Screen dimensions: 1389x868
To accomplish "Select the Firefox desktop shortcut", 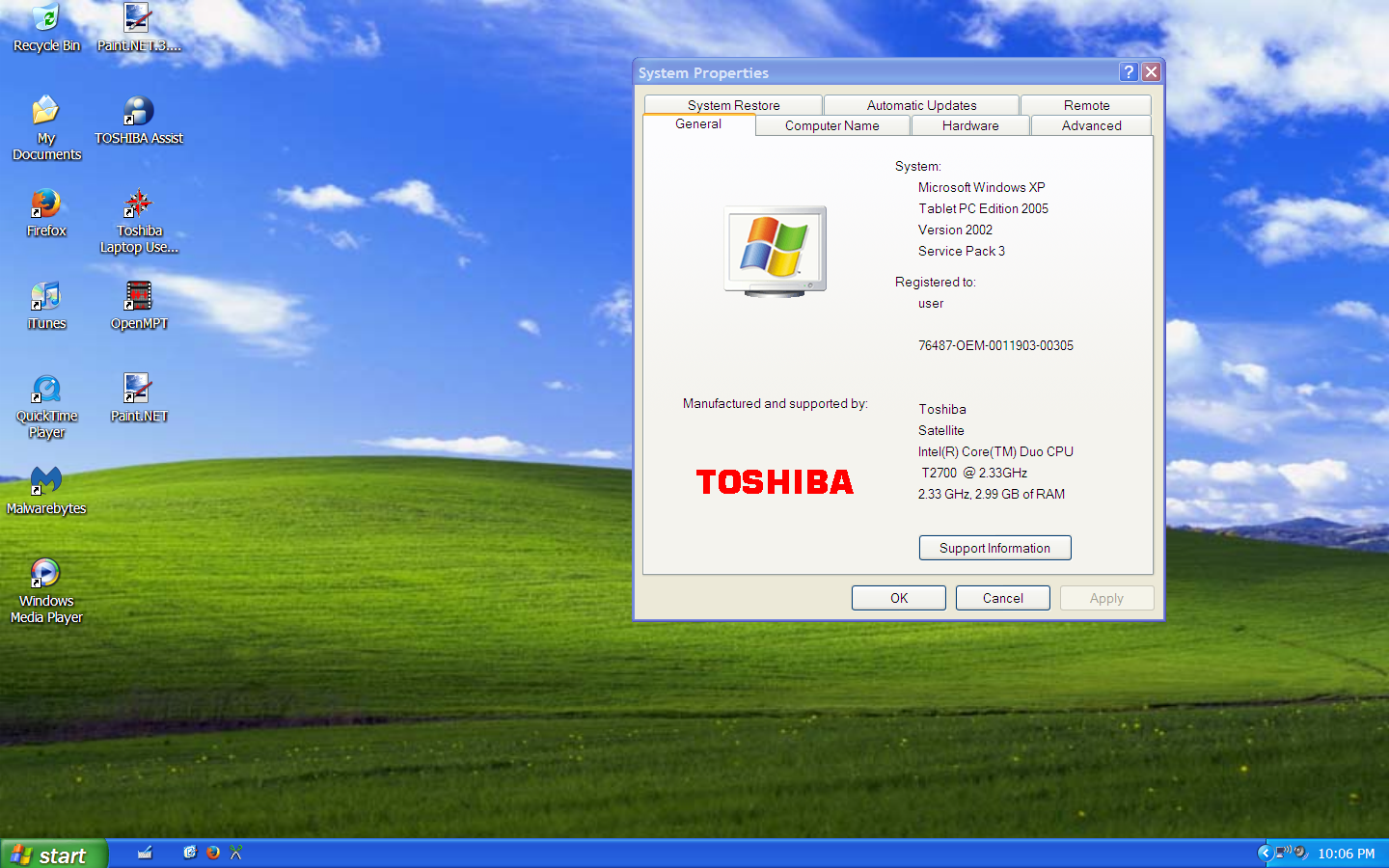I will 45,213.
